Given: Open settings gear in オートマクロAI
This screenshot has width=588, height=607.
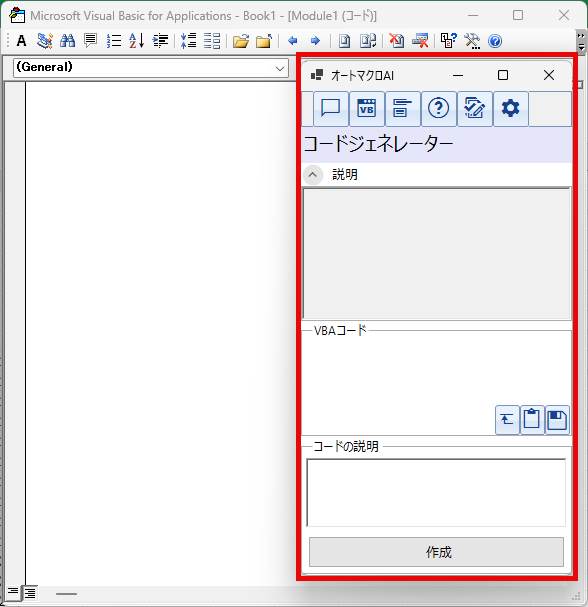Looking at the screenshot, I should point(511,109).
